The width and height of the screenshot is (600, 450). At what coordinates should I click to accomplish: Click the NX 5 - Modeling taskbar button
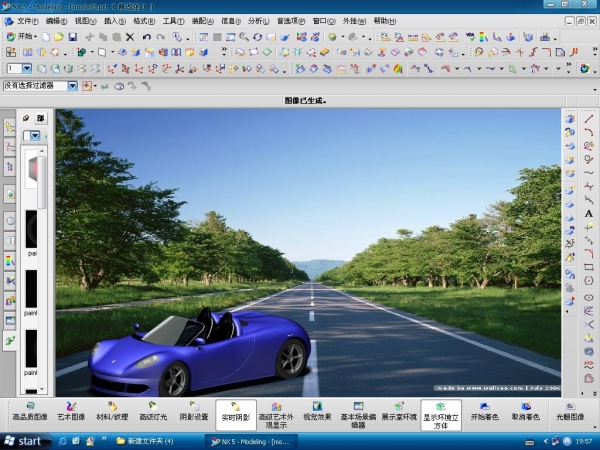pyautogui.click(x=250, y=441)
